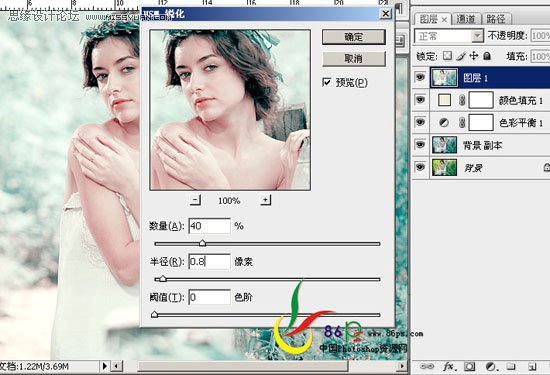Hide the 颜色填充 1 layer eye
This screenshot has width=550, height=375.
(x=420, y=100)
